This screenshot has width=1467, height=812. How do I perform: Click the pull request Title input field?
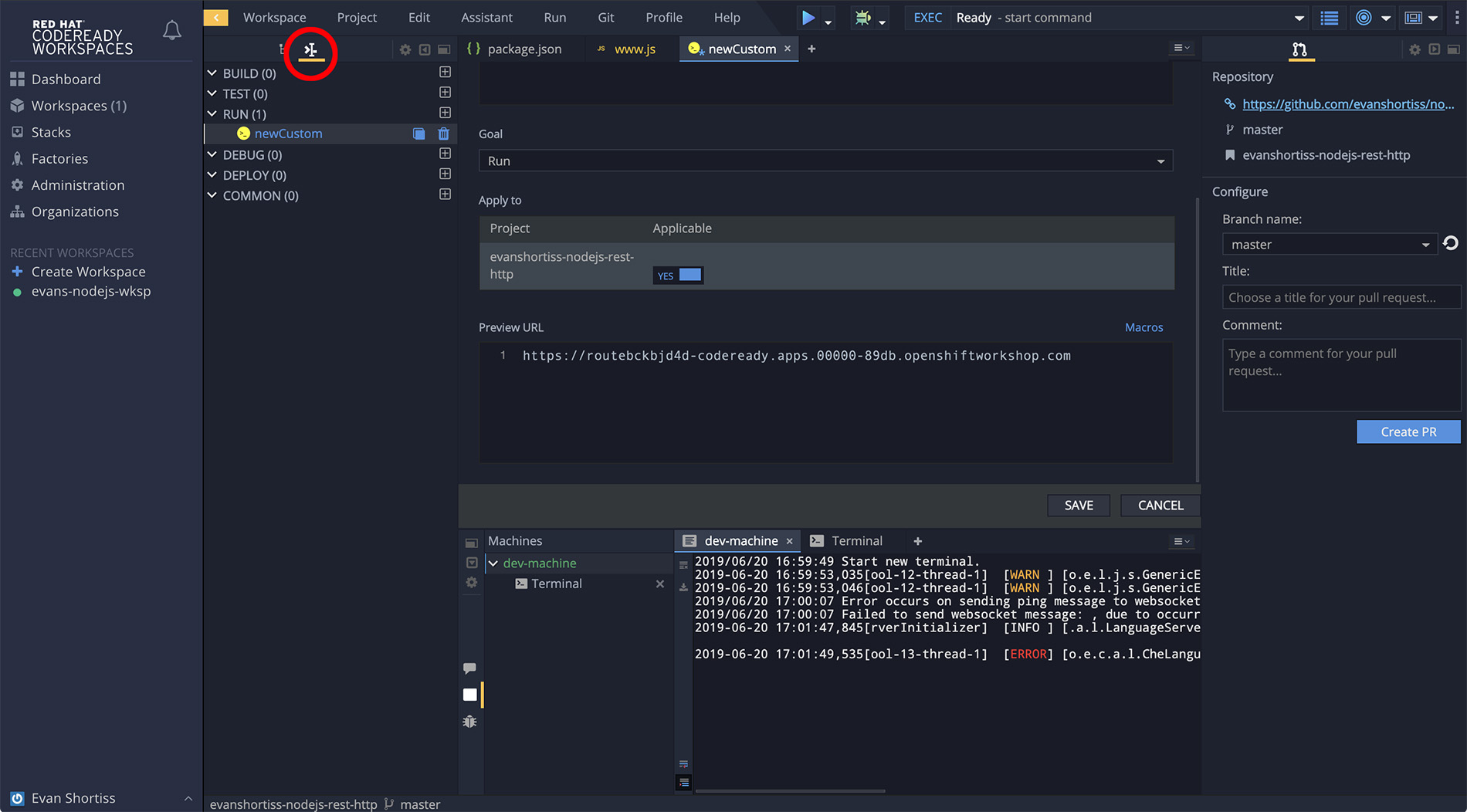[x=1341, y=297]
